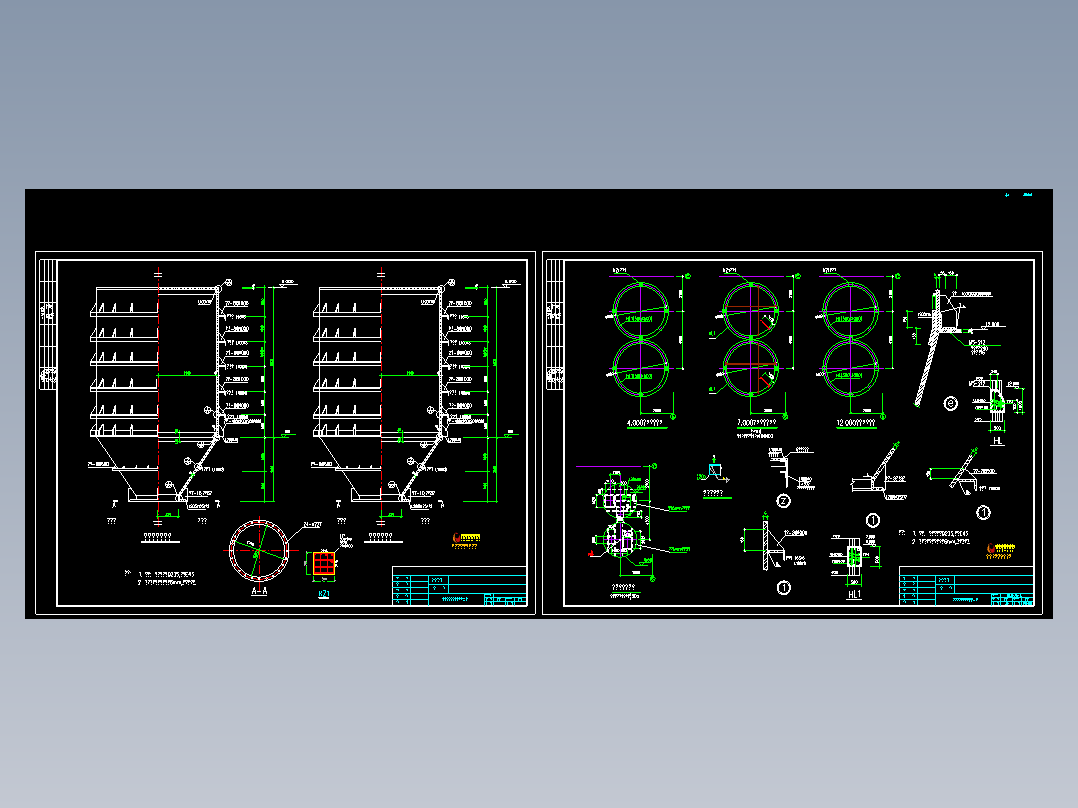Pick the orange BZ1 grid detail
The image size is (1078, 808).
pyautogui.click(x=324, y=563)
